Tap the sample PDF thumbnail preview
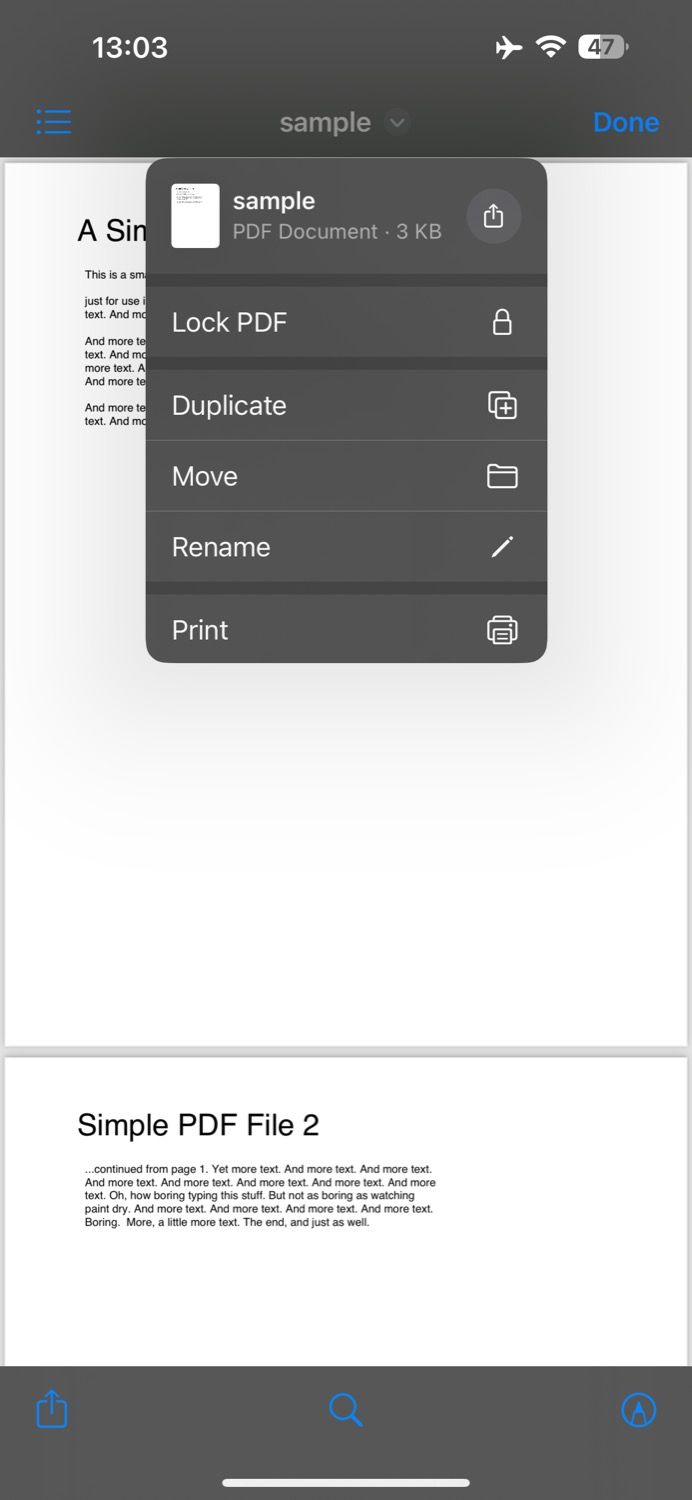The image size is (692, 1500). [195, 215]
